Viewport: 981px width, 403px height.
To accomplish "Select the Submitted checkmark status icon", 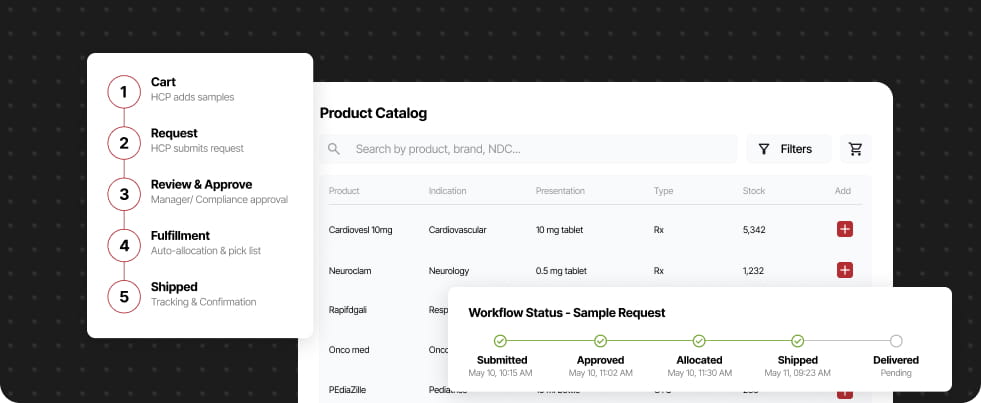I will click(500, 341).
